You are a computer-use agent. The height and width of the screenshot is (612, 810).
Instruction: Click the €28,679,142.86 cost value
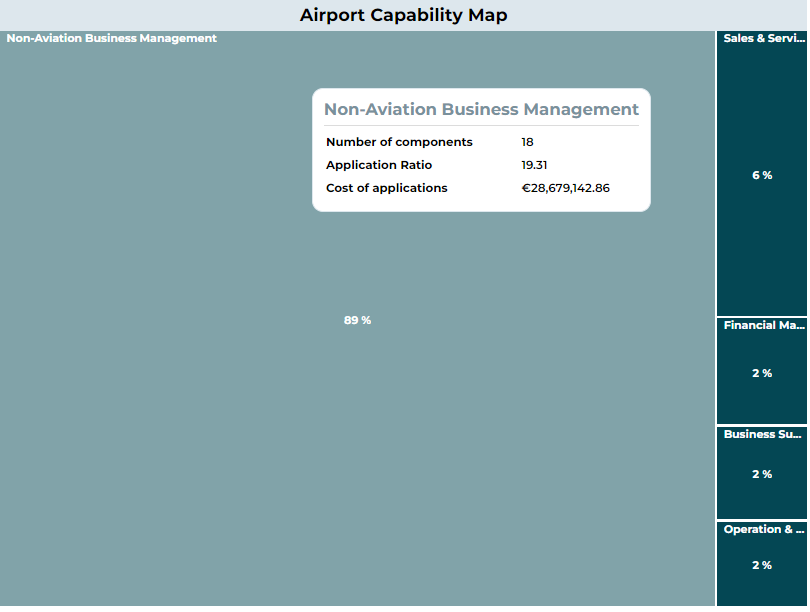tap(565, 188)
